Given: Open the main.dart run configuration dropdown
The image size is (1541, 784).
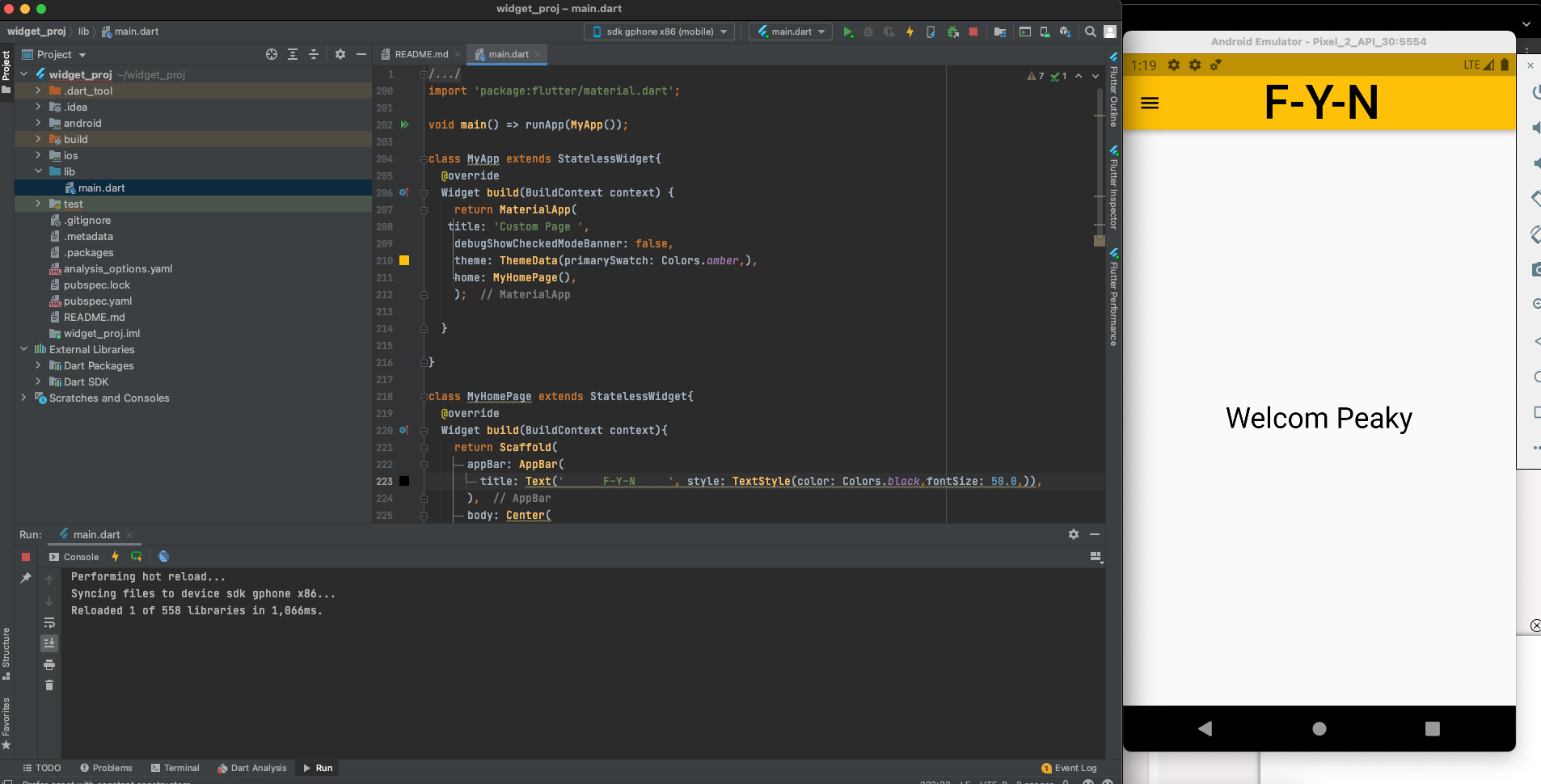Looking at the screenshot, I should click(791, 32).
